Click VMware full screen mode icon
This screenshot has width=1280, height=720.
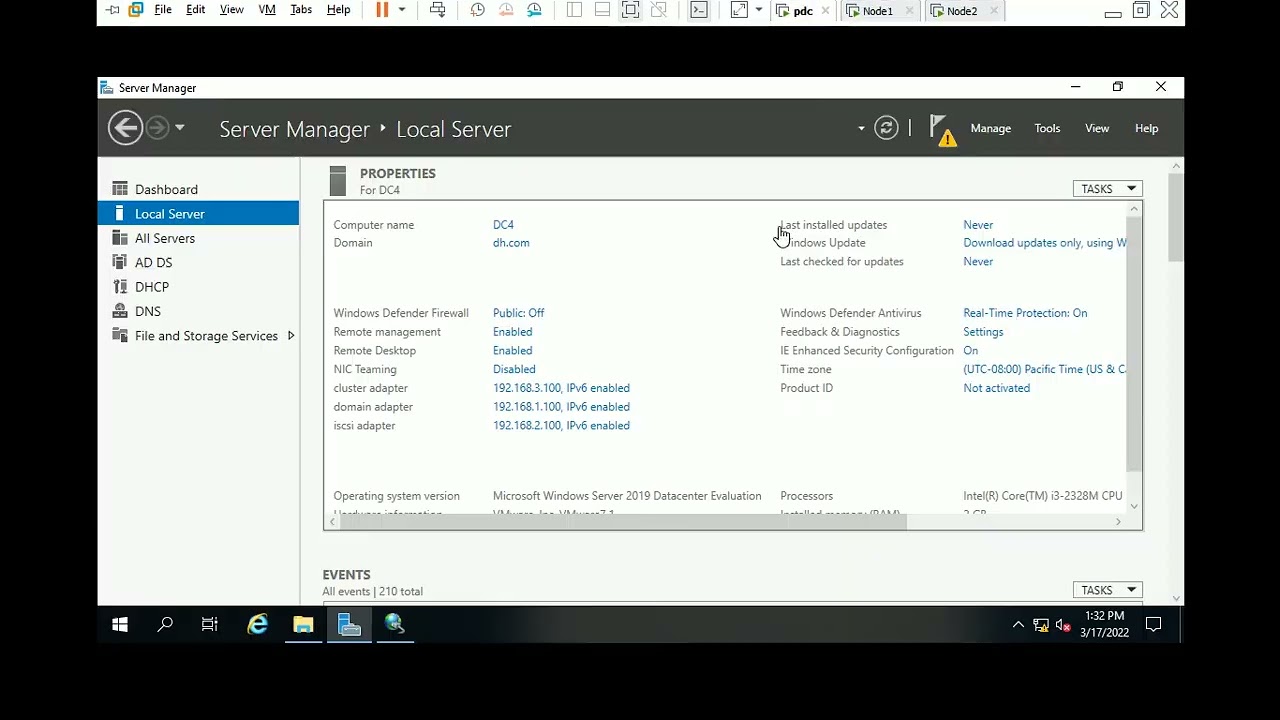[630, 10]
